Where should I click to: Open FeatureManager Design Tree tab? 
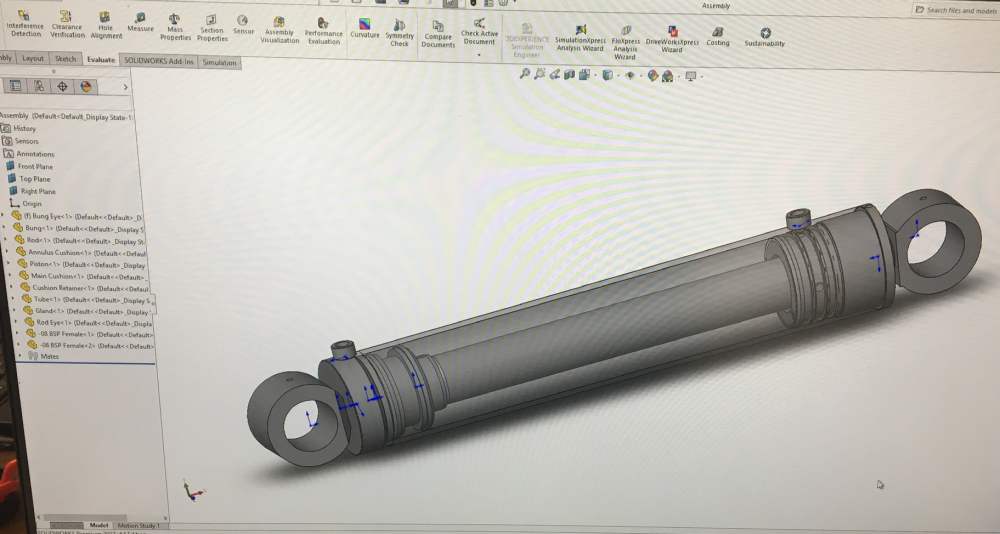(15, 85)
